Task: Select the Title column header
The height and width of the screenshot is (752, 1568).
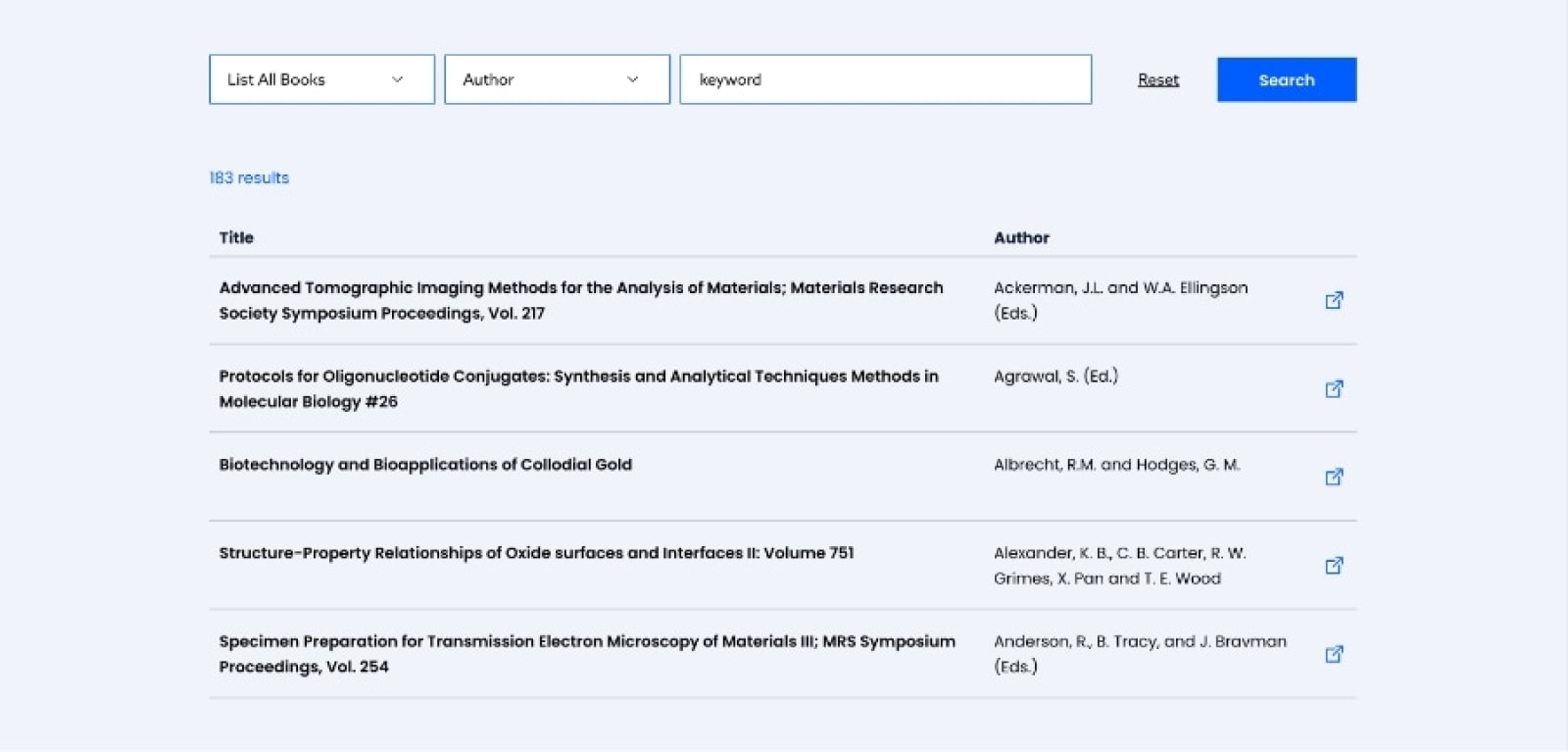Action: click(236, 237)
